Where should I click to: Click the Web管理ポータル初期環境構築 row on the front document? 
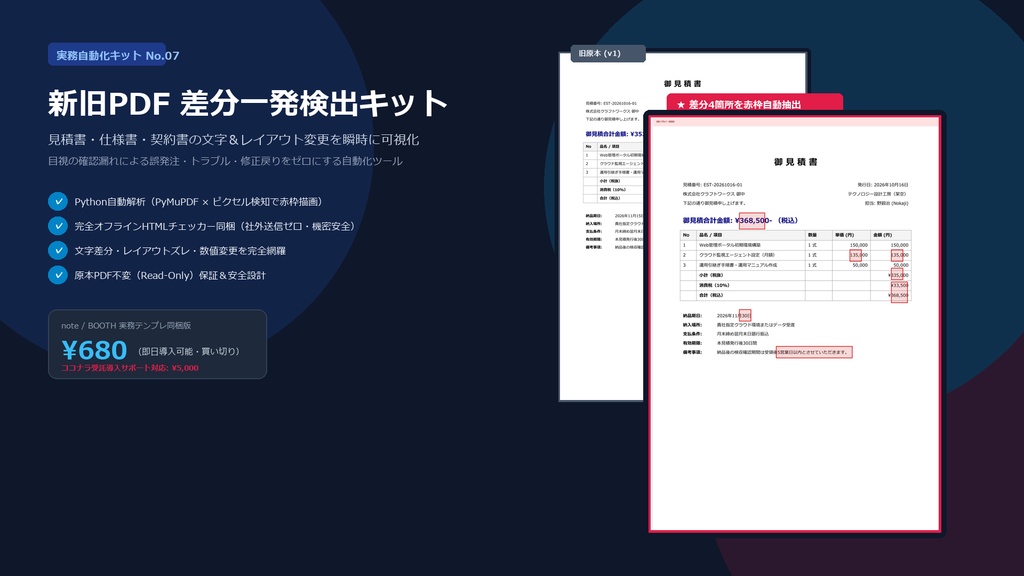(x=795, y=246)
